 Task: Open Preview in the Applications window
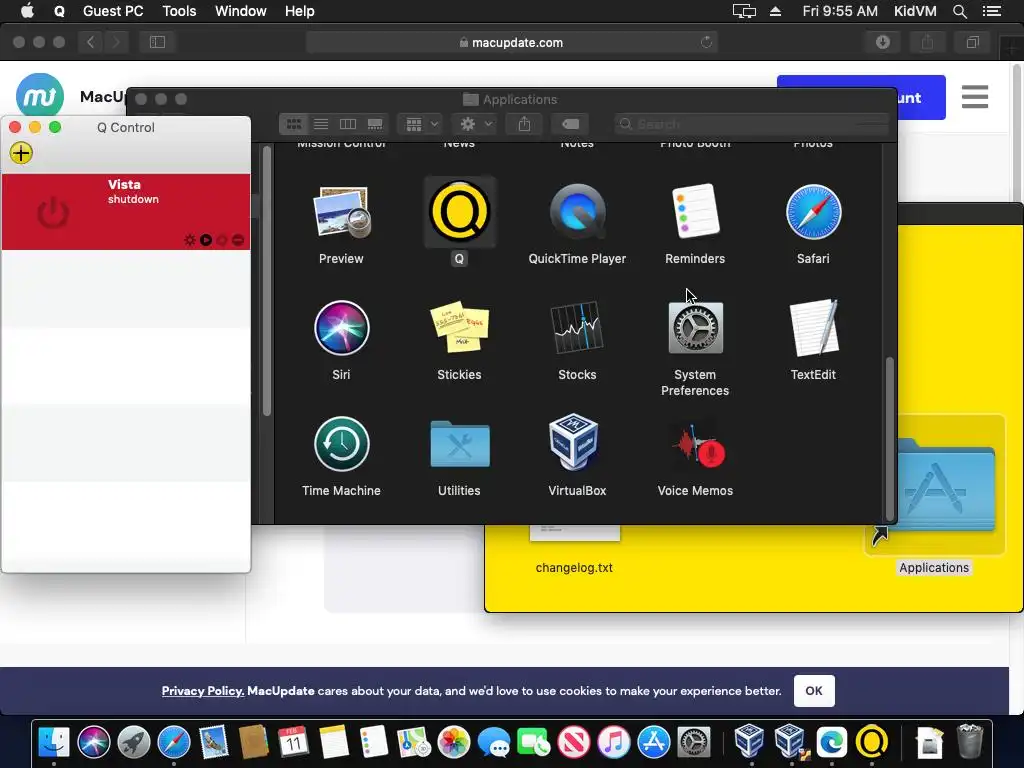pos(341,212)
